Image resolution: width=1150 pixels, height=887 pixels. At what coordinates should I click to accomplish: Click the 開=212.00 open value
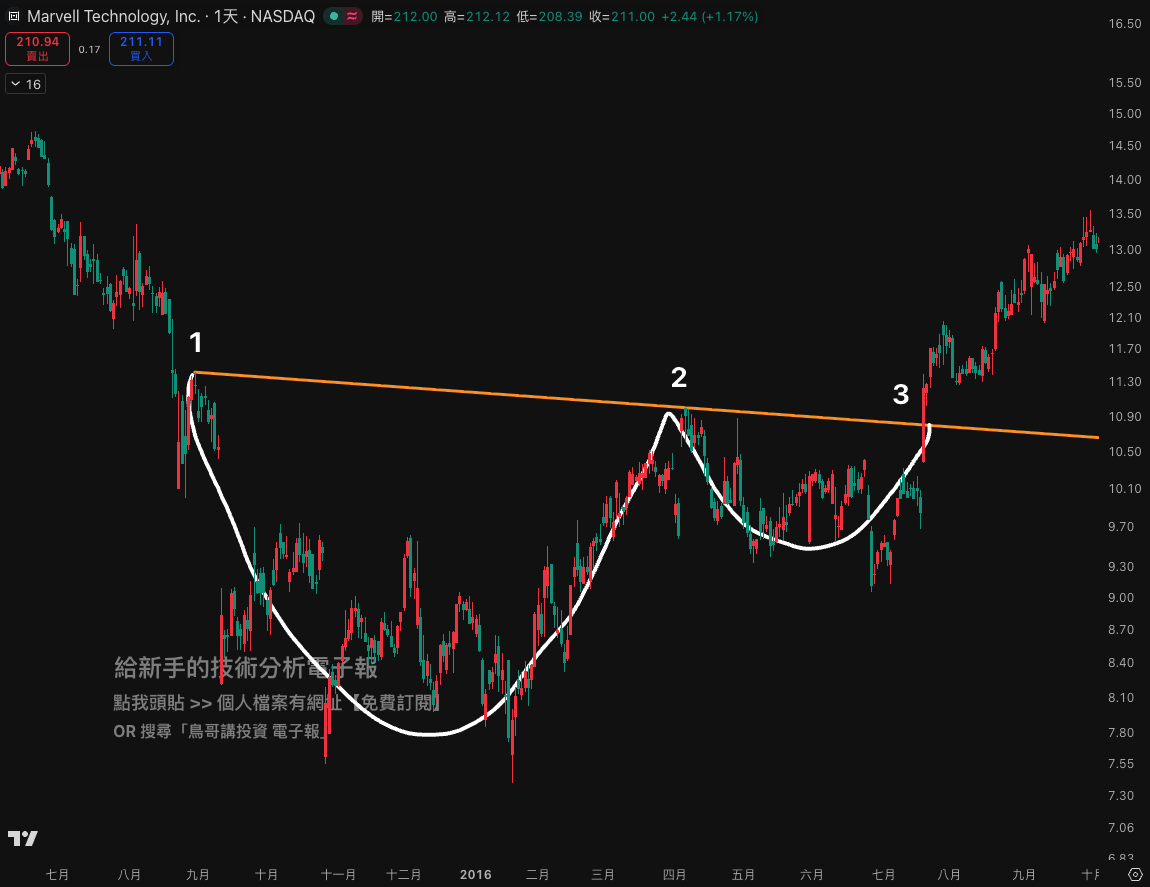(404, 16)
